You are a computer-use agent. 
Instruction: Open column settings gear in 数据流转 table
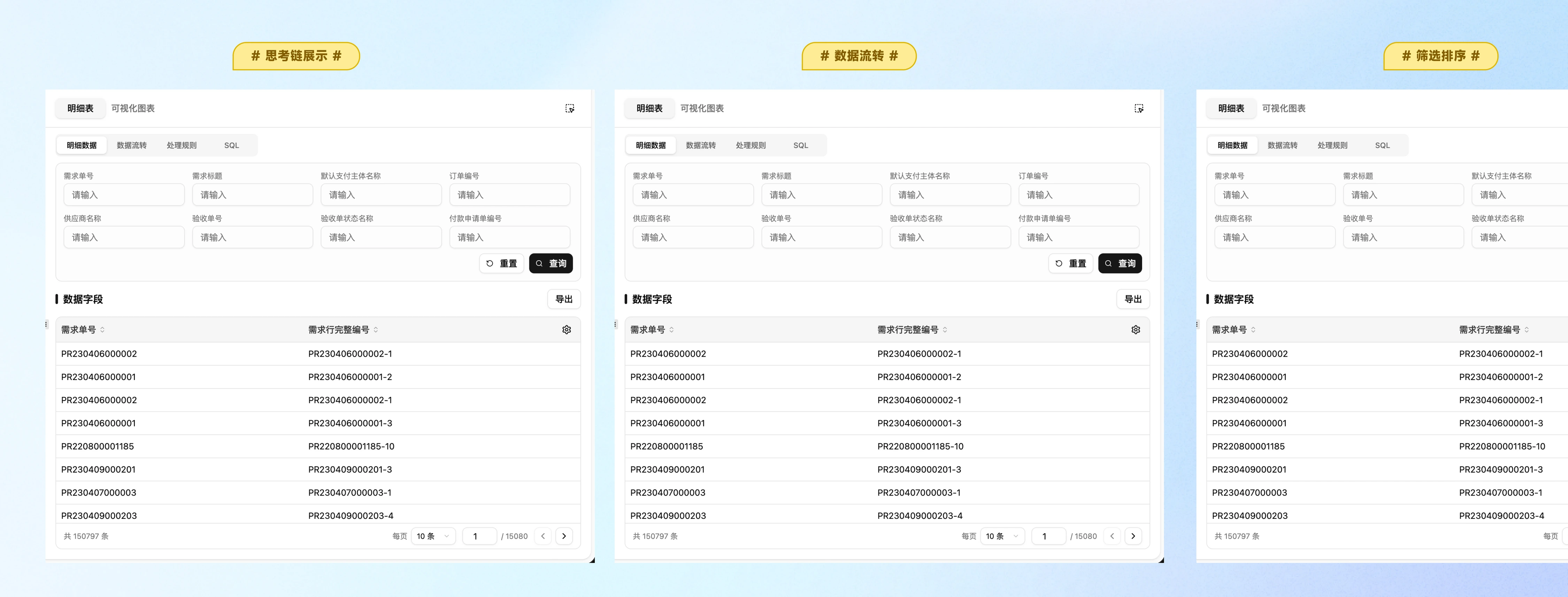click(x=1136, y=330)
